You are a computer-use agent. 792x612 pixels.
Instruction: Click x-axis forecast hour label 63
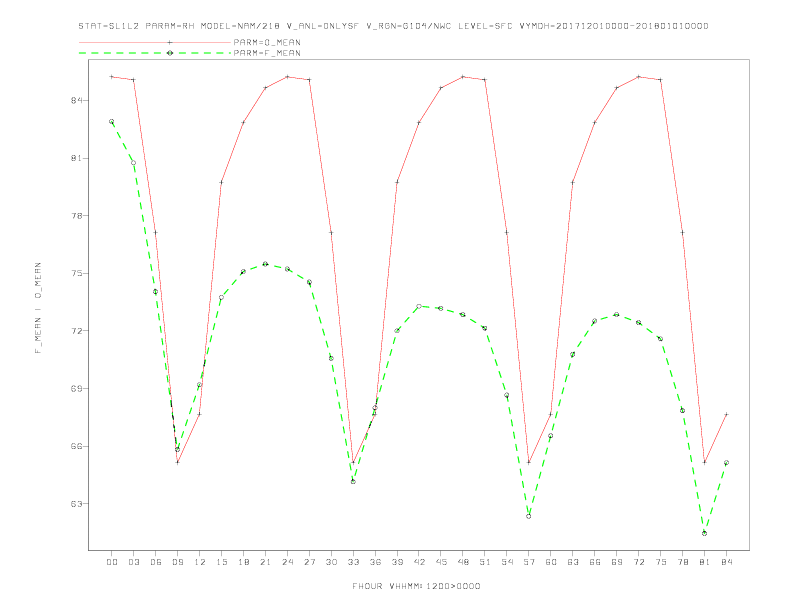[573, 562]
